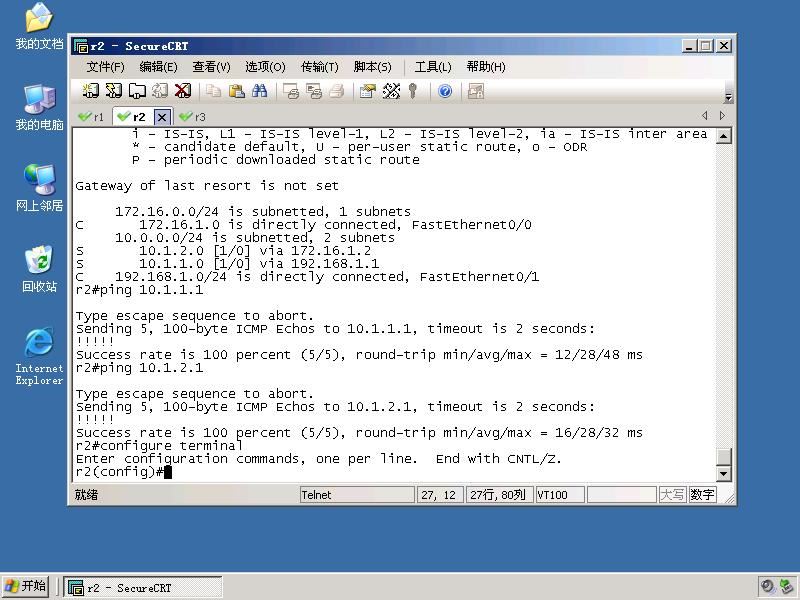Click the tab scroll right arrow
Image resolution: width=800 pixels, height=600 pixels.
[722, 116]
